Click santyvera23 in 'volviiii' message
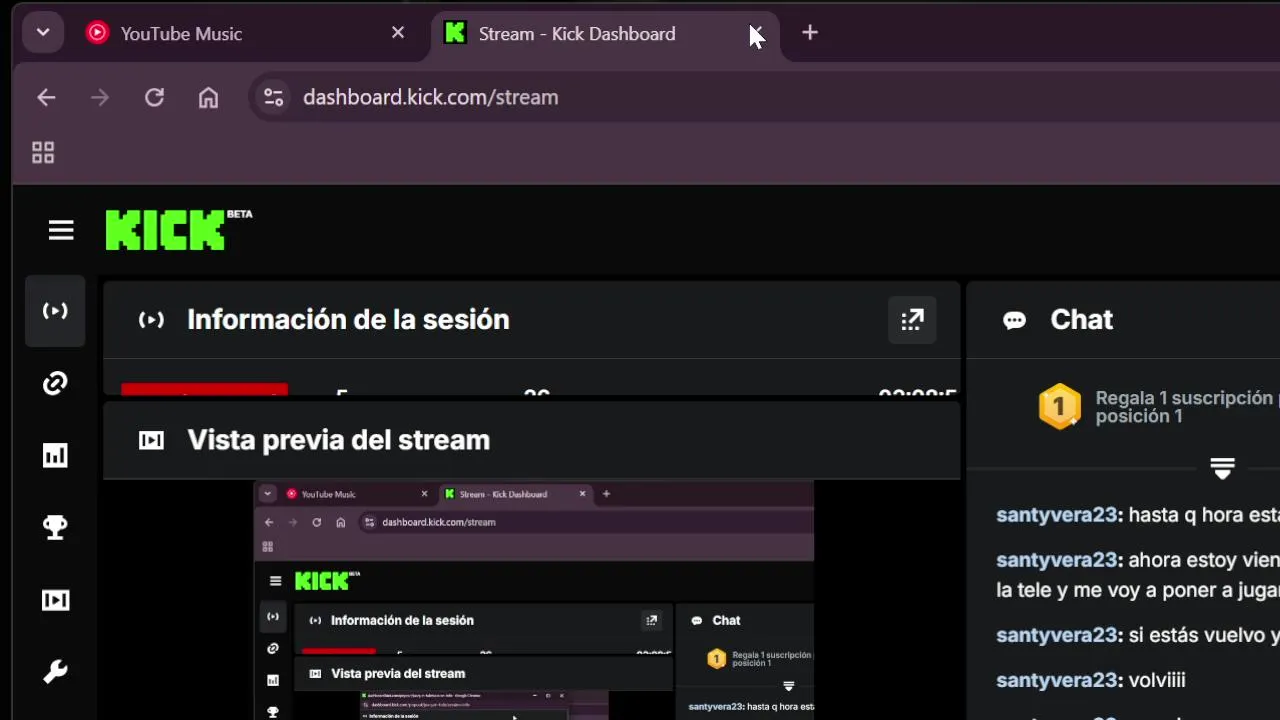The height and width of the screenshot is (720, 1280). 1057,680
